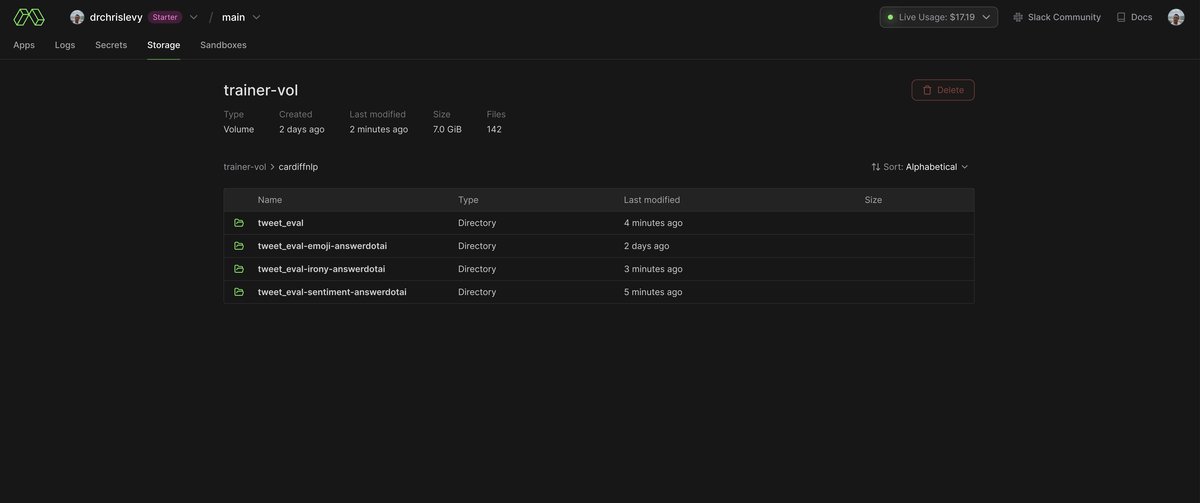Open the Docs link

(x=1134, y=17)
